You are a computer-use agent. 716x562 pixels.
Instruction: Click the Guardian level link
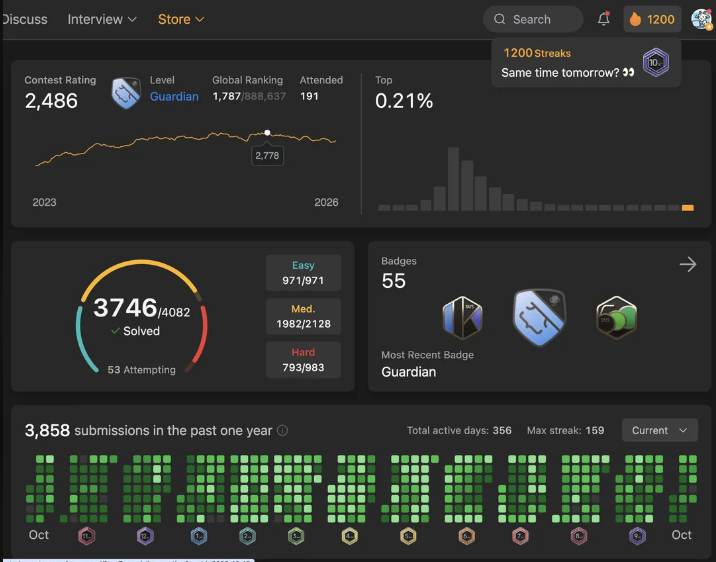pos(174,96)
